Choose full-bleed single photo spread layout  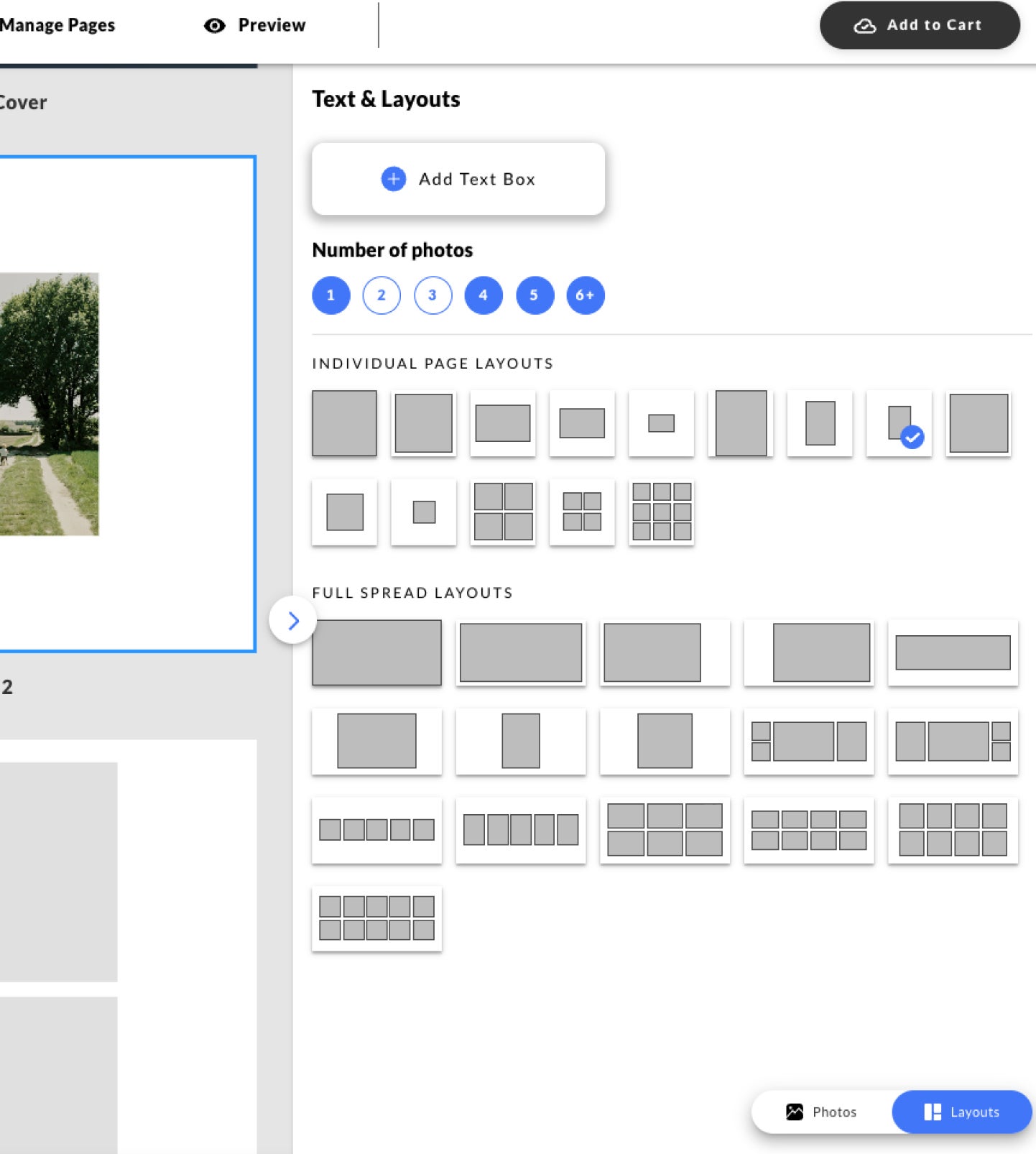377,652
